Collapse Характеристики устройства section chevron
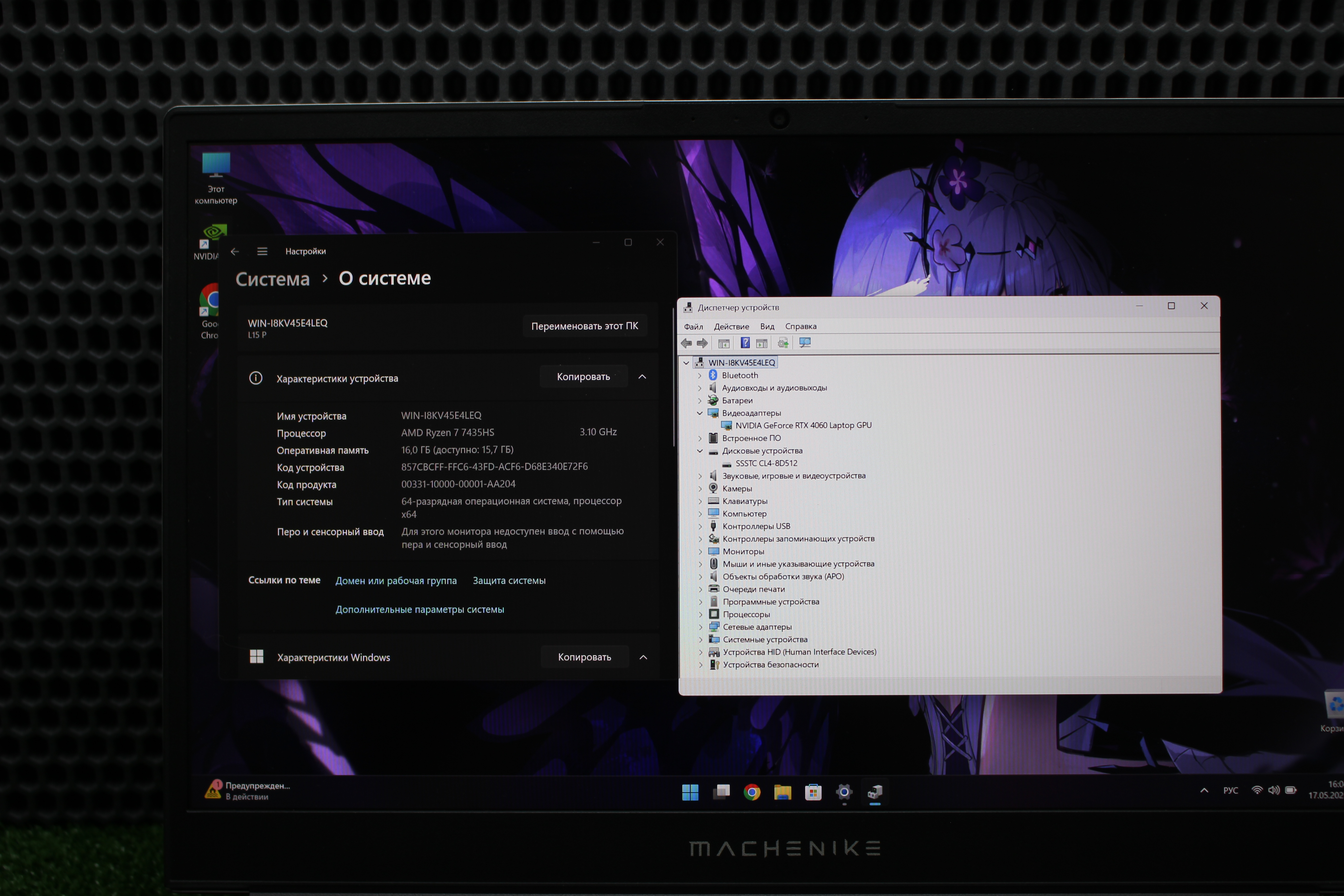 (x=642, y=376)
